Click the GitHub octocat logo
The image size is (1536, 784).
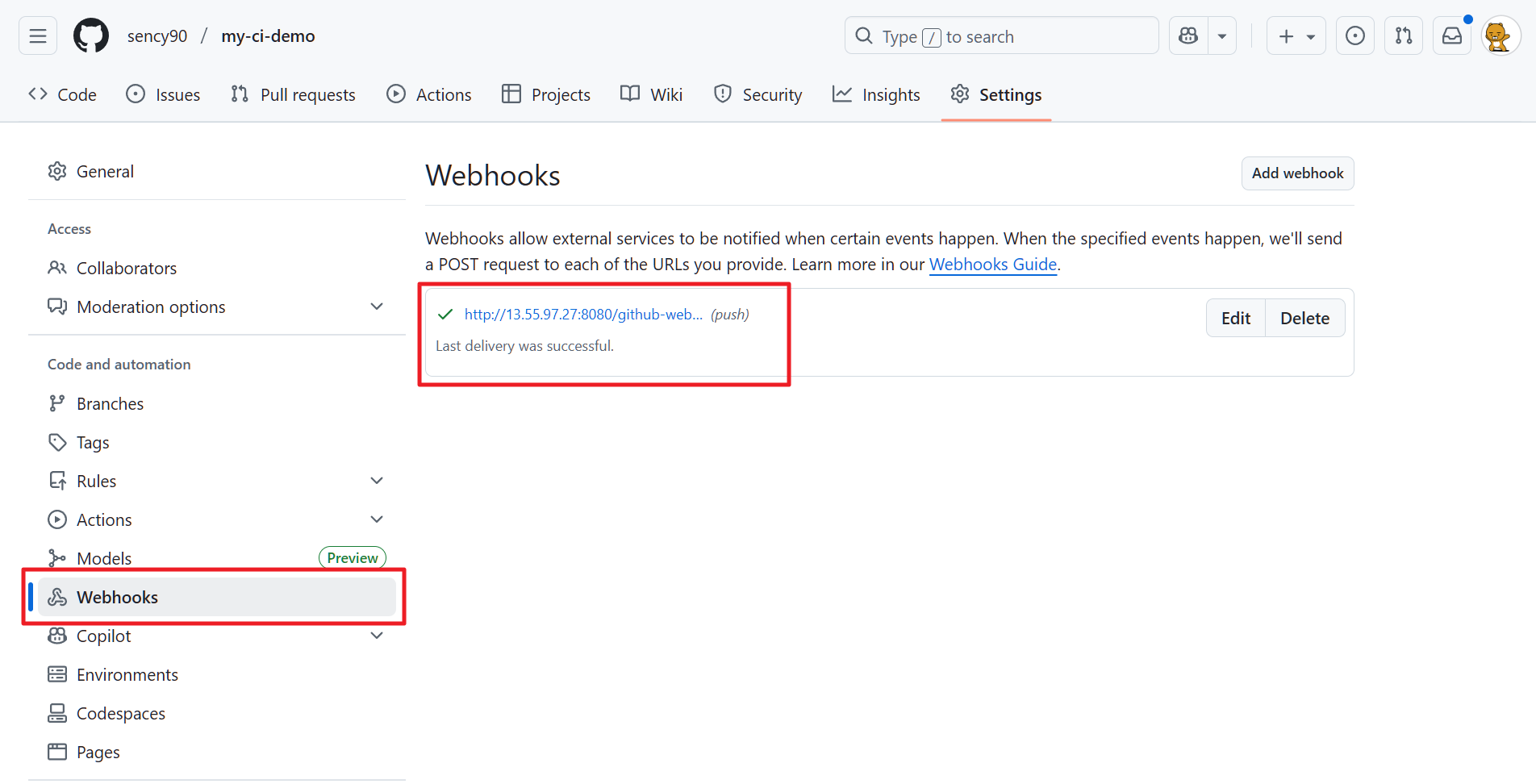91,36
